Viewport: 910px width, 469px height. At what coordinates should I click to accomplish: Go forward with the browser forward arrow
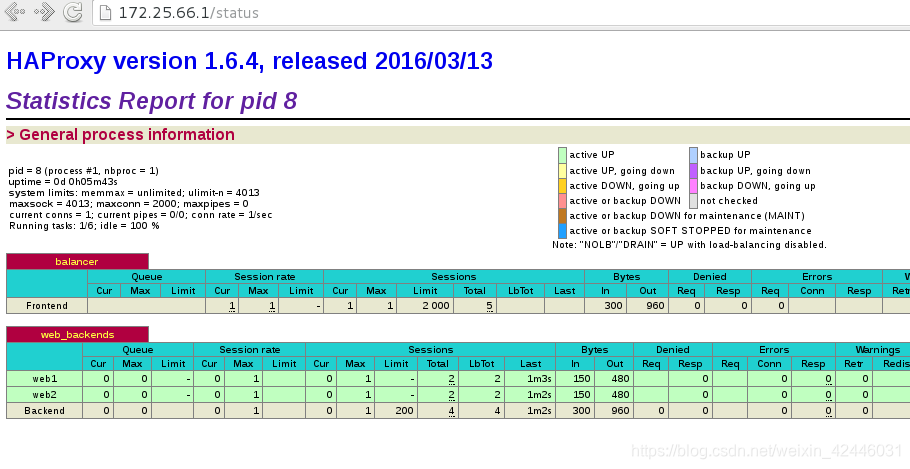click(45, 12)
